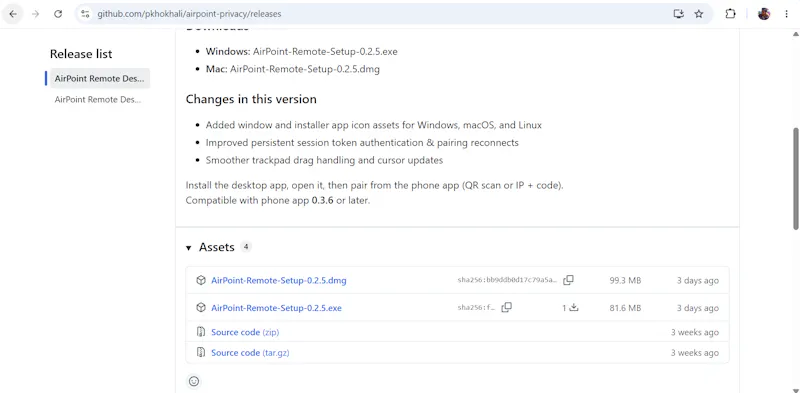Click 3 weeks ago in Source code (zip) row
This screenshot has height=393, width=800.
pyautogui.click(x=694, y=332)
